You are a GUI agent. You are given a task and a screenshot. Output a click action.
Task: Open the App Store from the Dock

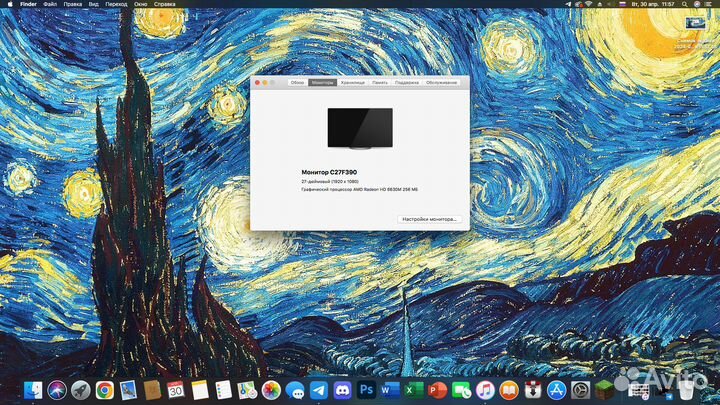click(557, 390)
